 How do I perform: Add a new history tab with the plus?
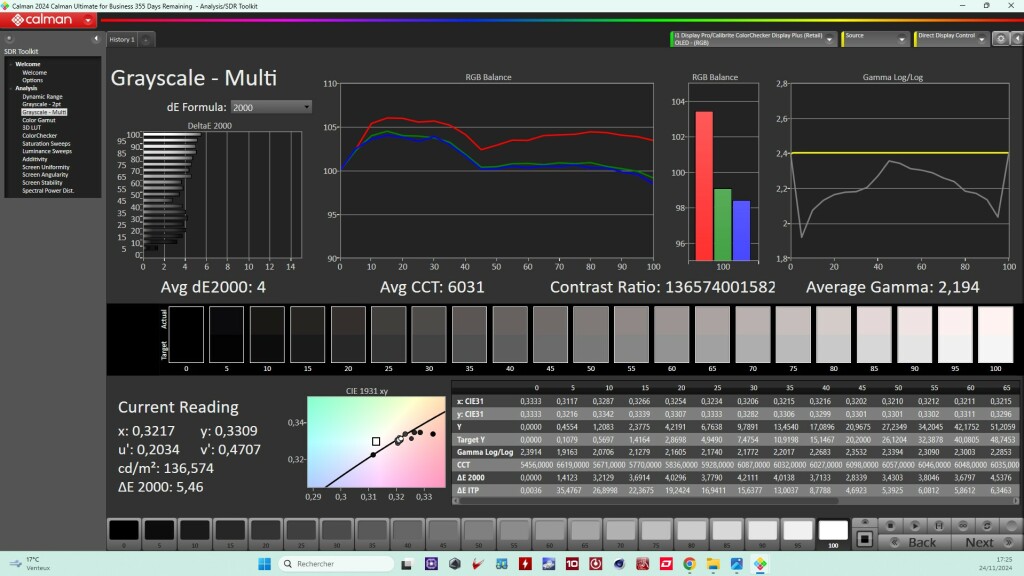pyautogui.click(x=146, y=40)
